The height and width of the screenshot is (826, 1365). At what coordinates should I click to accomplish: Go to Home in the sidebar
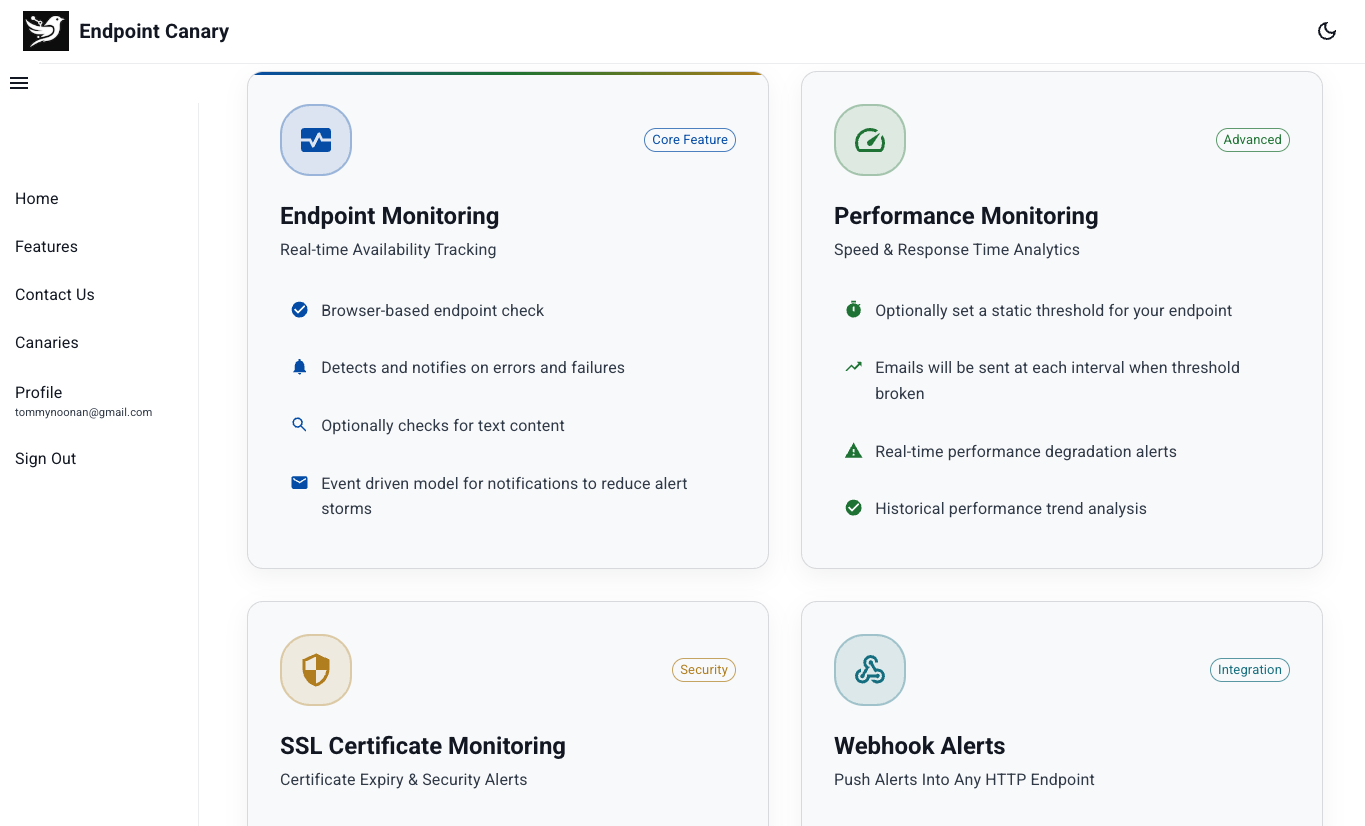[x=37, y=199]
